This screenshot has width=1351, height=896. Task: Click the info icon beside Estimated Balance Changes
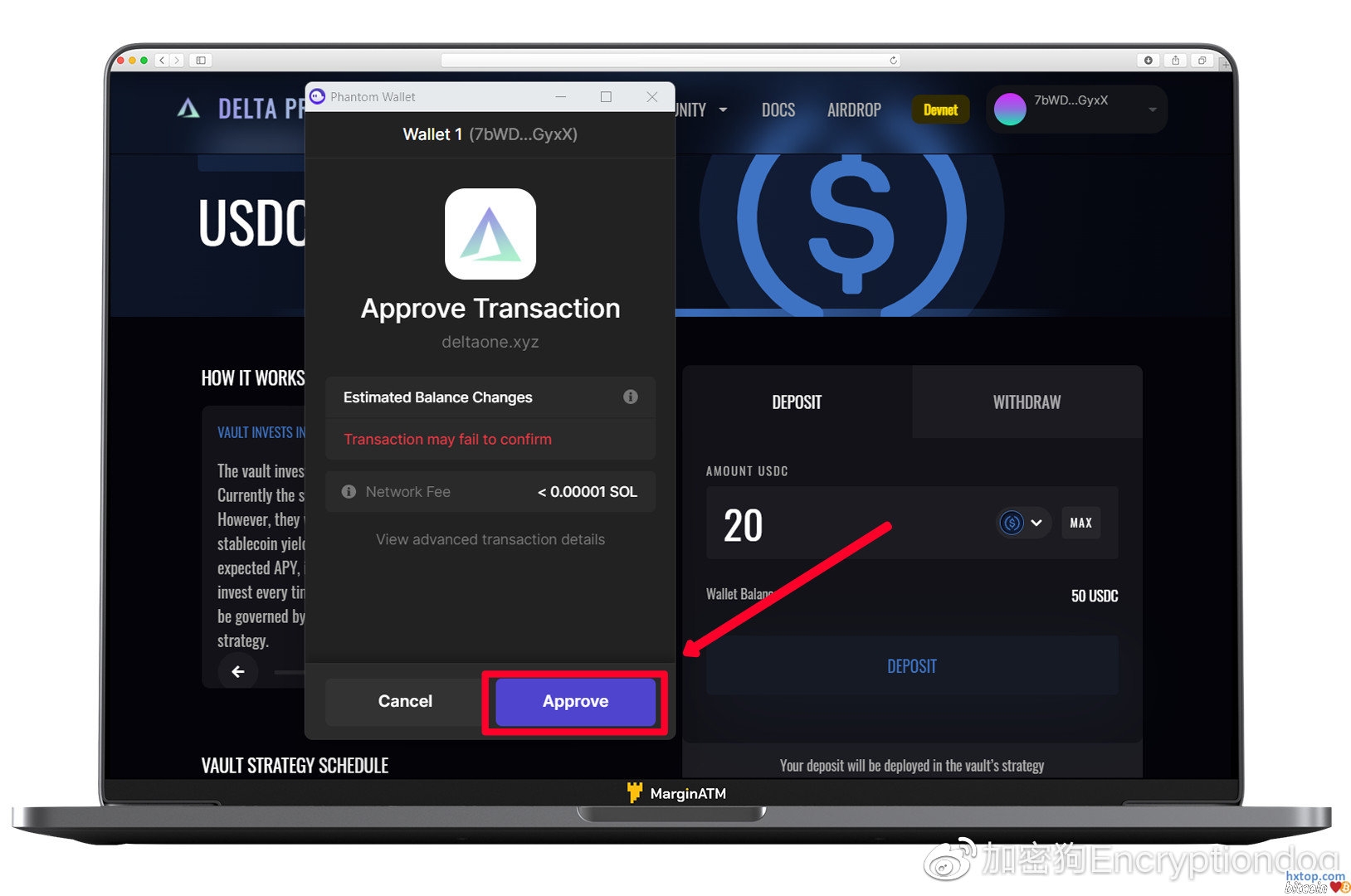click(631, 397)
